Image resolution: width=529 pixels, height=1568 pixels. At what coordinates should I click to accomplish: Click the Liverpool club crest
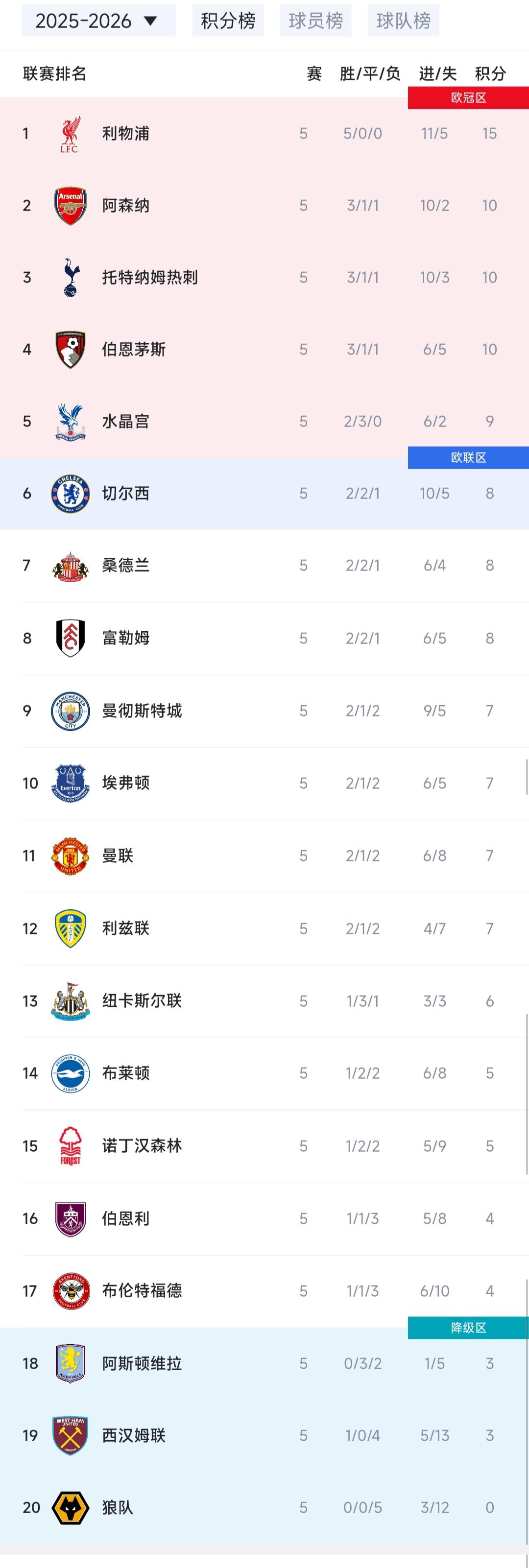click(70, 134)
